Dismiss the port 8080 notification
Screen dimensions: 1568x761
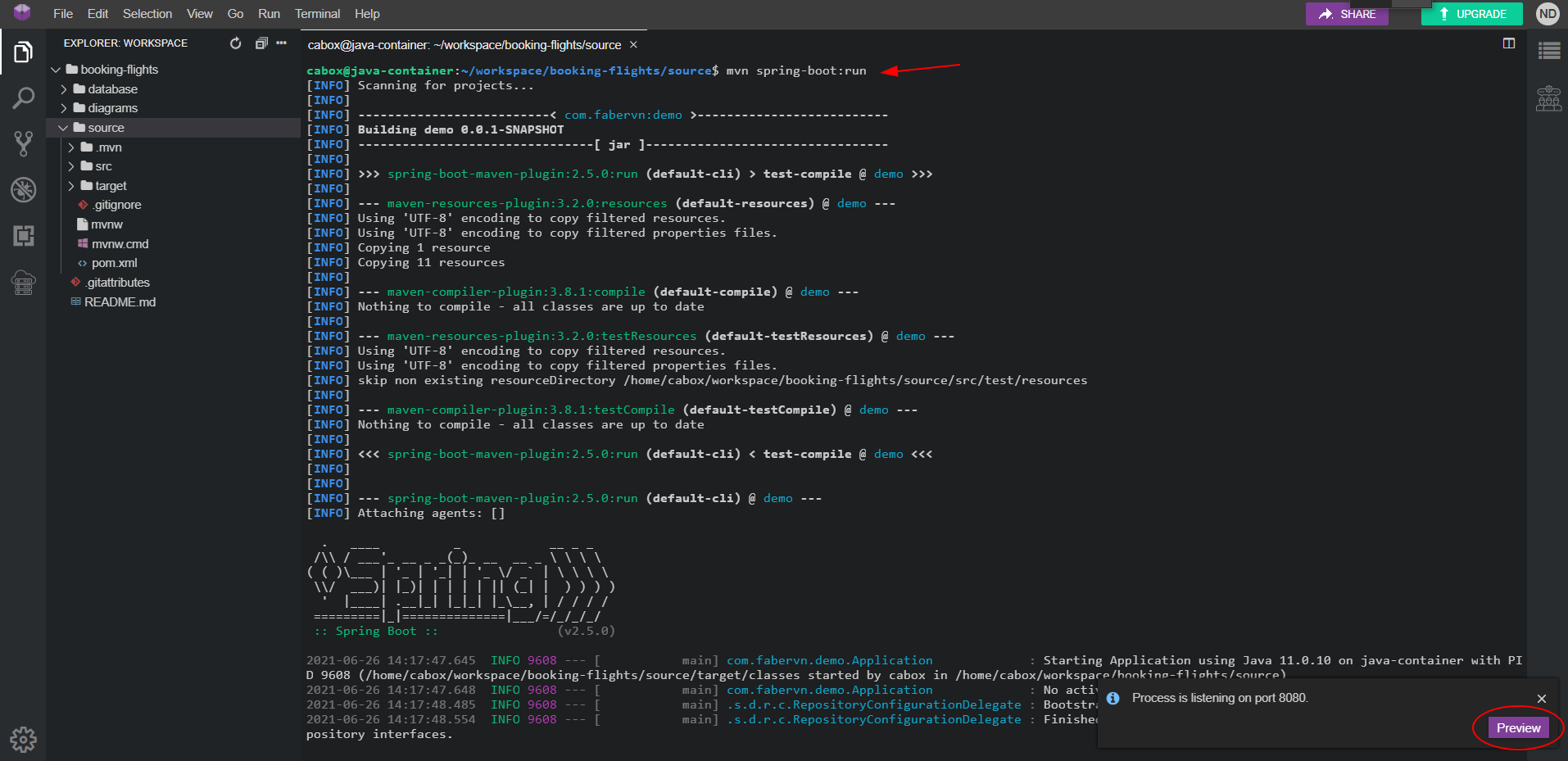click(x=1542, y=699)
